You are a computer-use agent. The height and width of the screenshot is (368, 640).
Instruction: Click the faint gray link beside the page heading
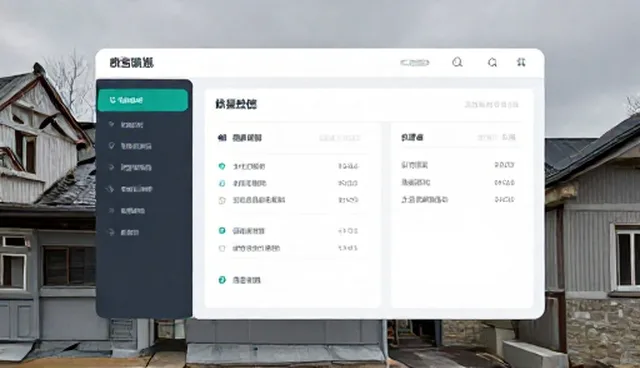pos(491,104)
